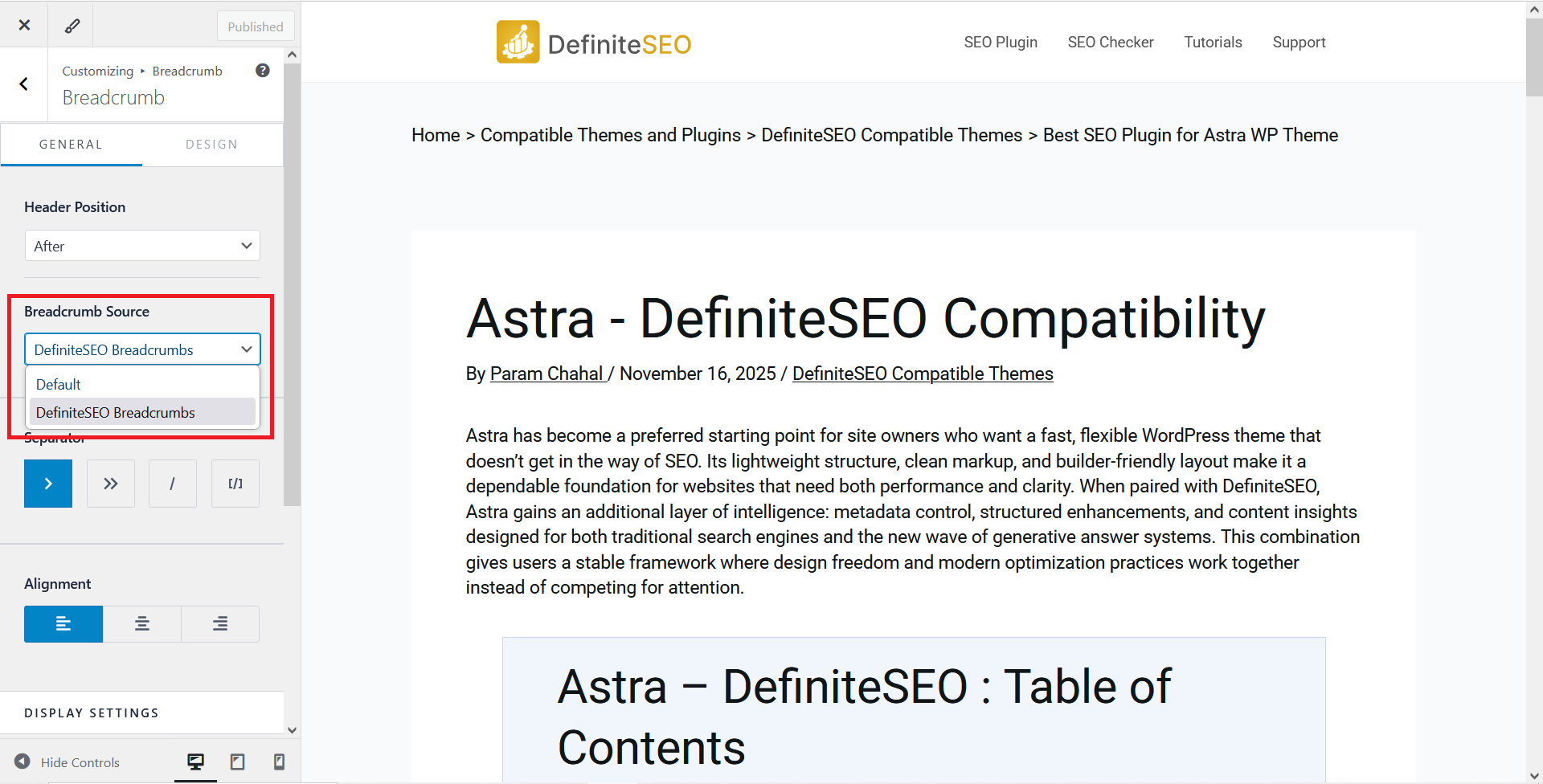
Task: Click the sidebar scrollbar down arrow
Action: pos(292,729)
